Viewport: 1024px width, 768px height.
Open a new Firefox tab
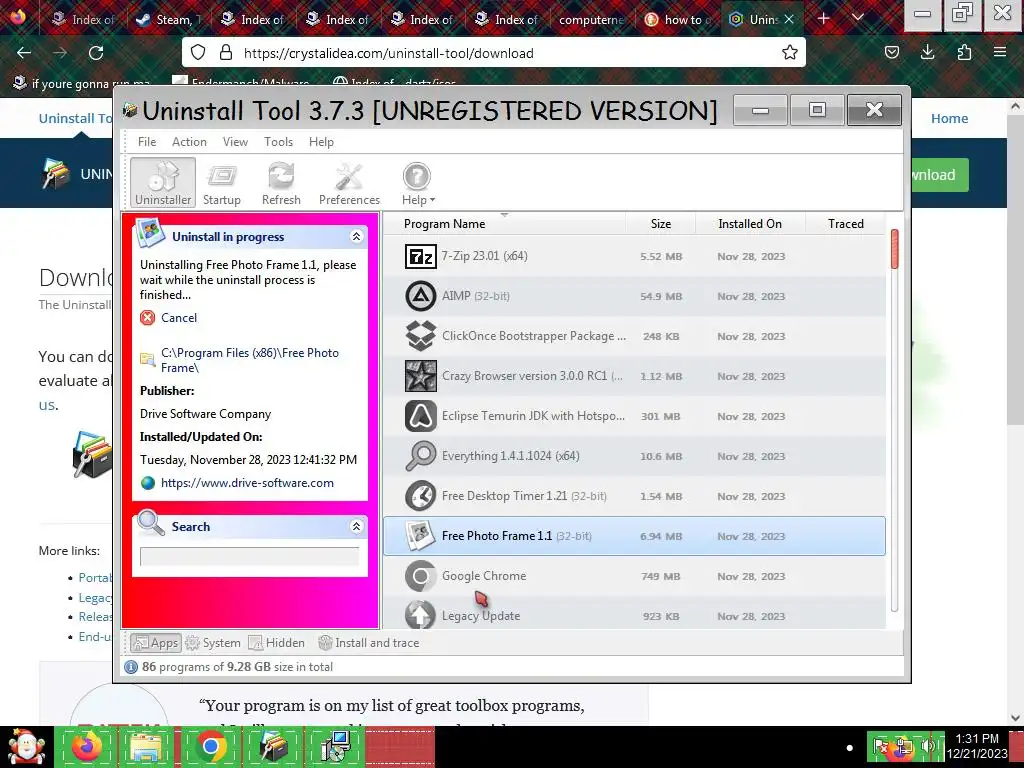pos(824,19)
